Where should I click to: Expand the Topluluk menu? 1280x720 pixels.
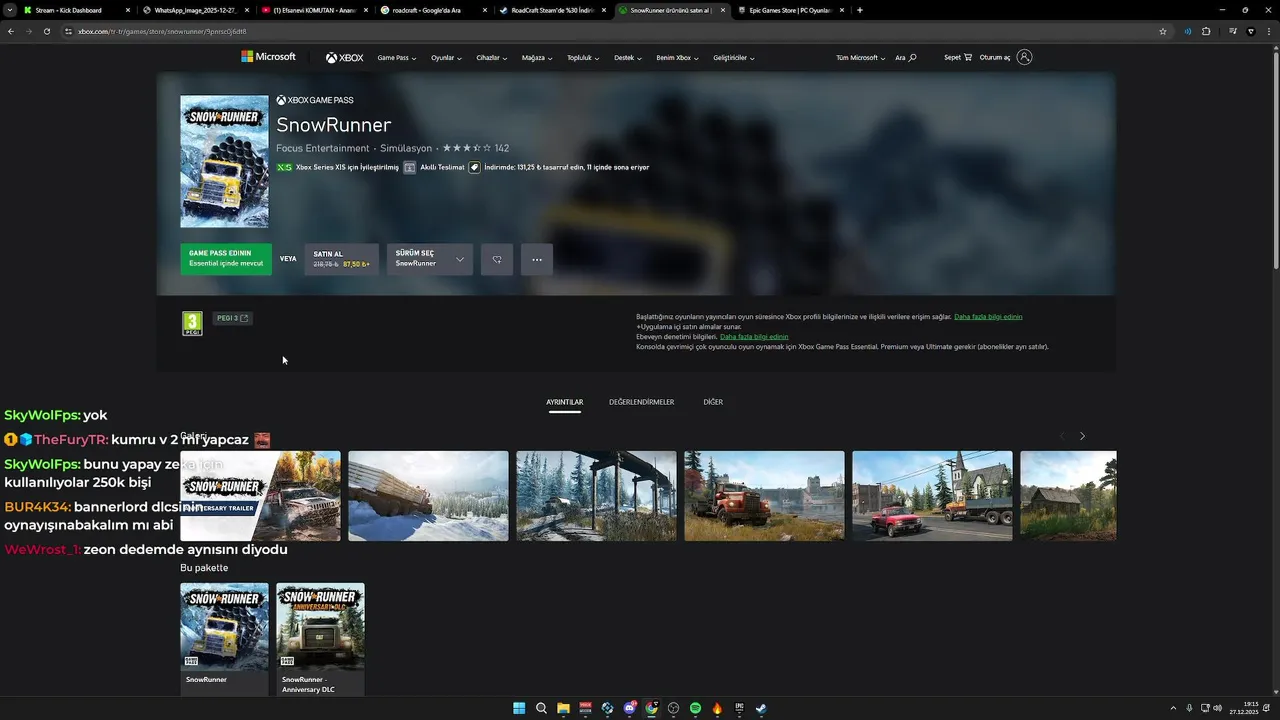[583, 58]
